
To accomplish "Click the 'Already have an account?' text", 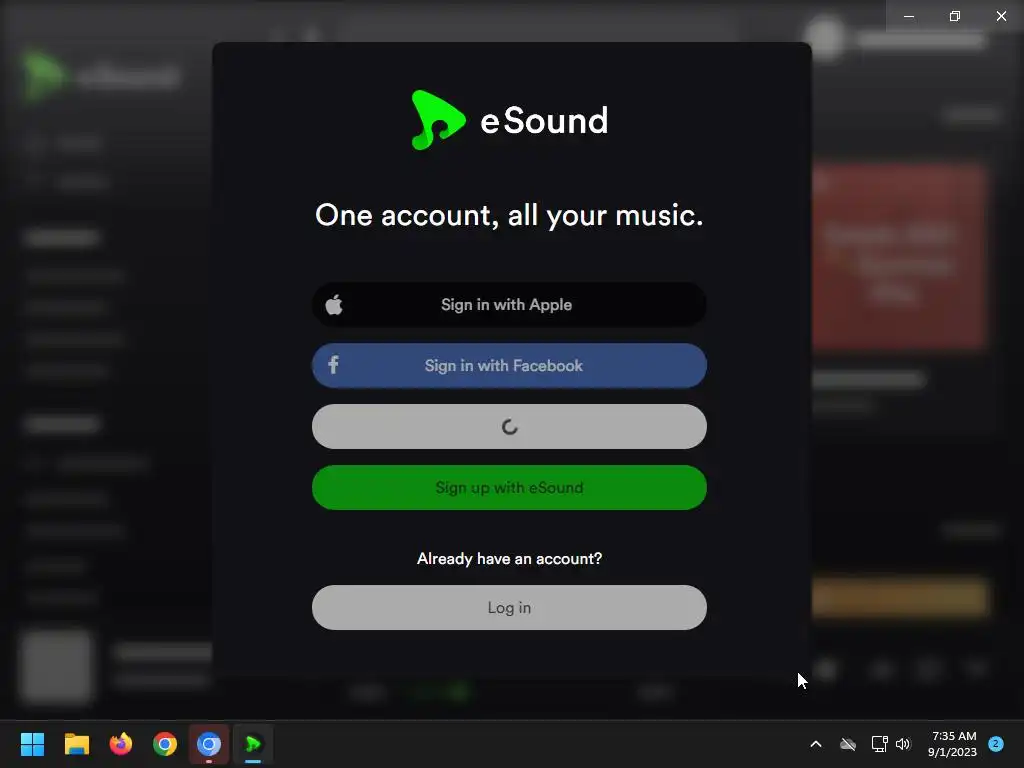I will click(x=509, y=558).
